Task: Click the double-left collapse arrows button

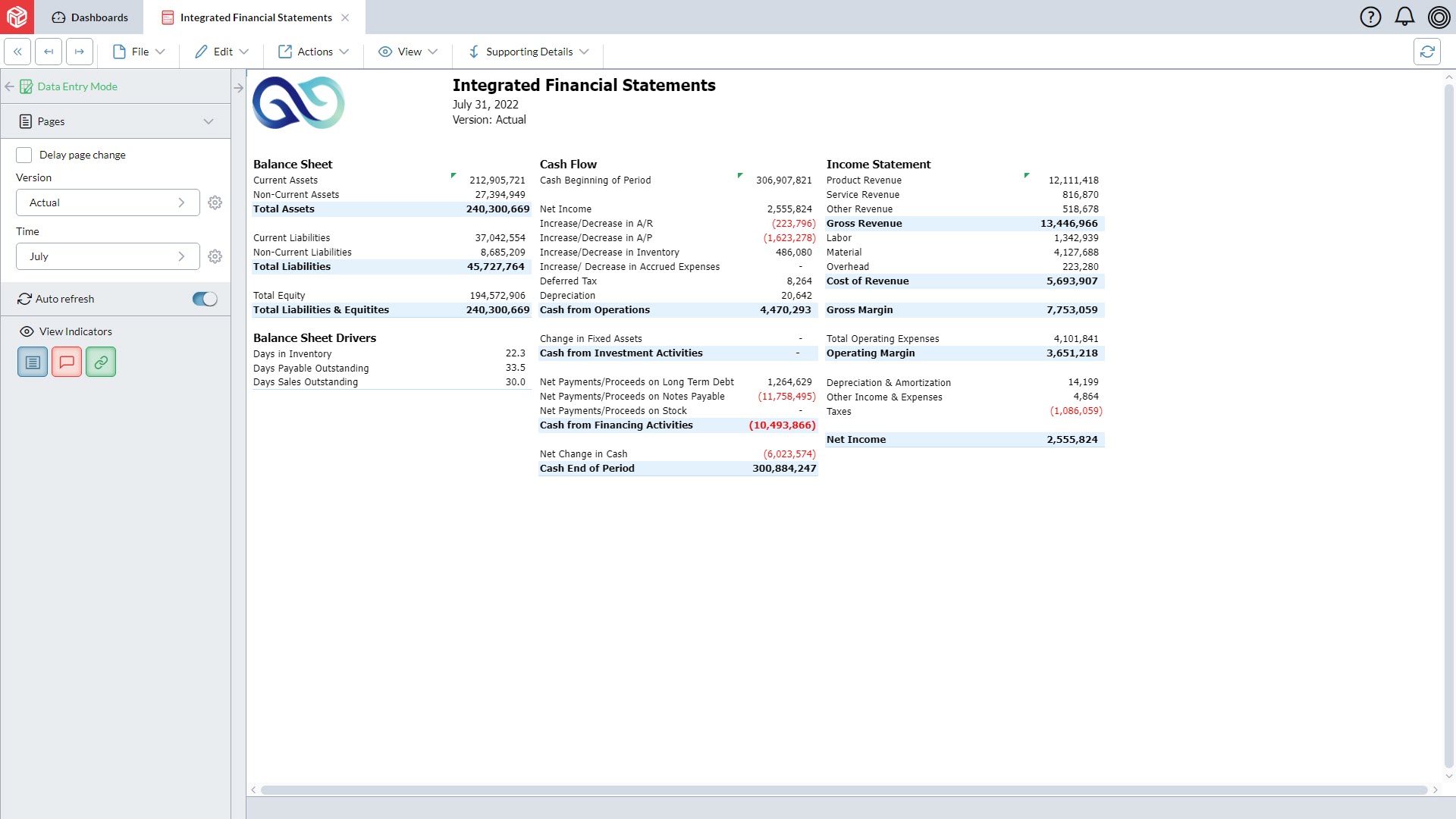Action: 17,52
